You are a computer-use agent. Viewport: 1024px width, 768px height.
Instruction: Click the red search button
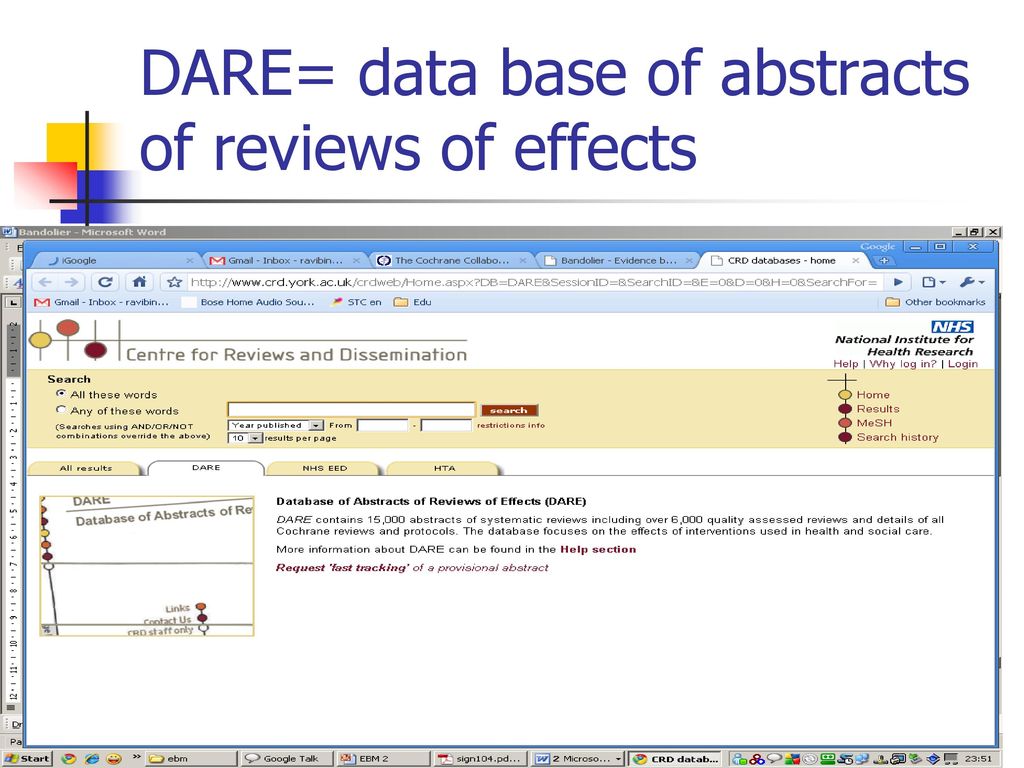pyautogui.click(x=509, y=410)
